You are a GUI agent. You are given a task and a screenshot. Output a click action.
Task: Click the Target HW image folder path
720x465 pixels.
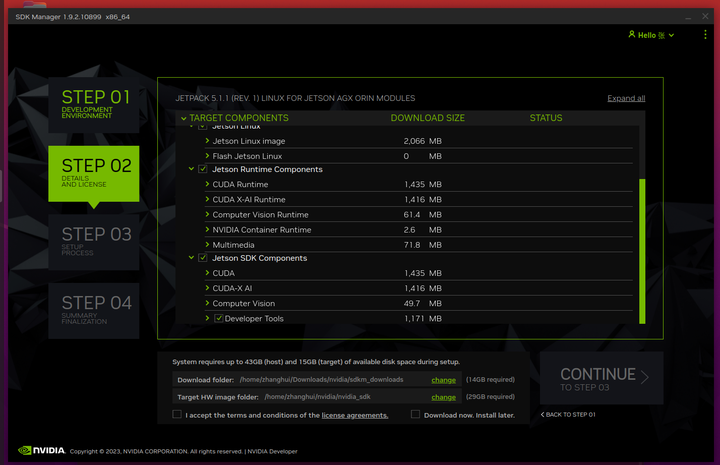(317, 397)
